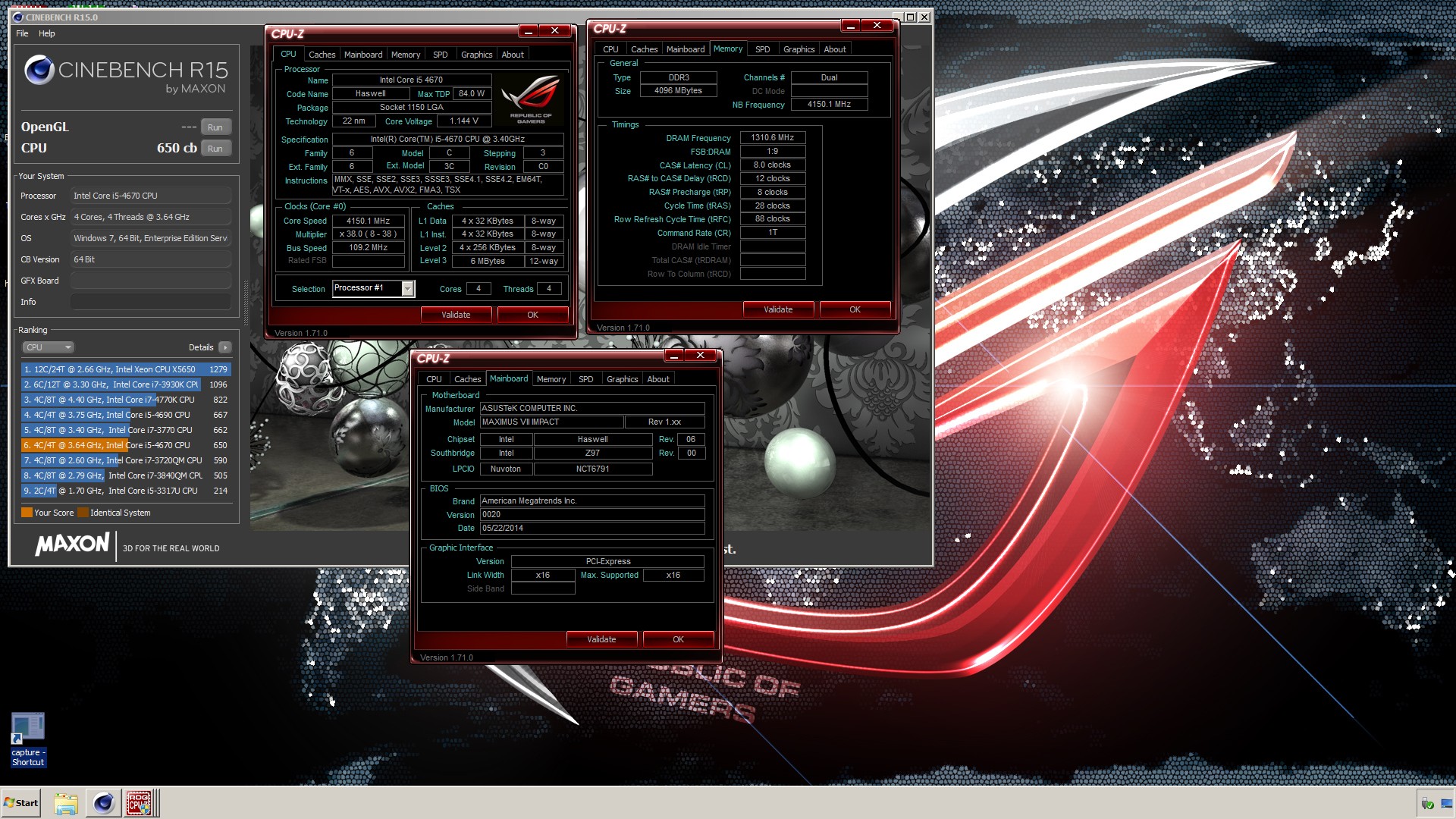Image resolution: width=1456 pixels, height=819 pixels.
Task: Switch to Graphics tab in CPU window
Action: click(x=477, y=55)
